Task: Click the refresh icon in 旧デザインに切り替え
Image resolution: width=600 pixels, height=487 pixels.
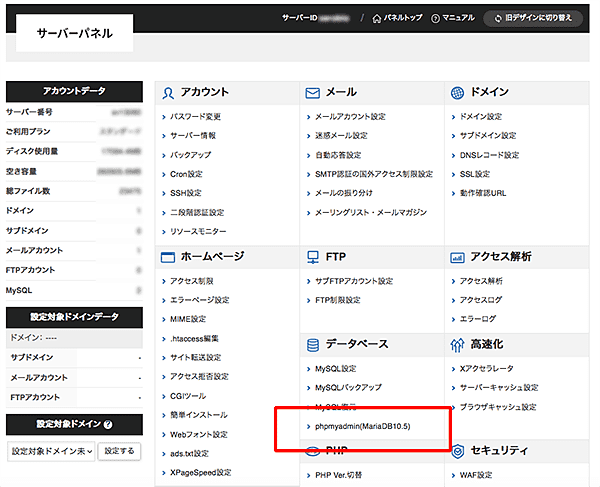Action: coord(498,18)
